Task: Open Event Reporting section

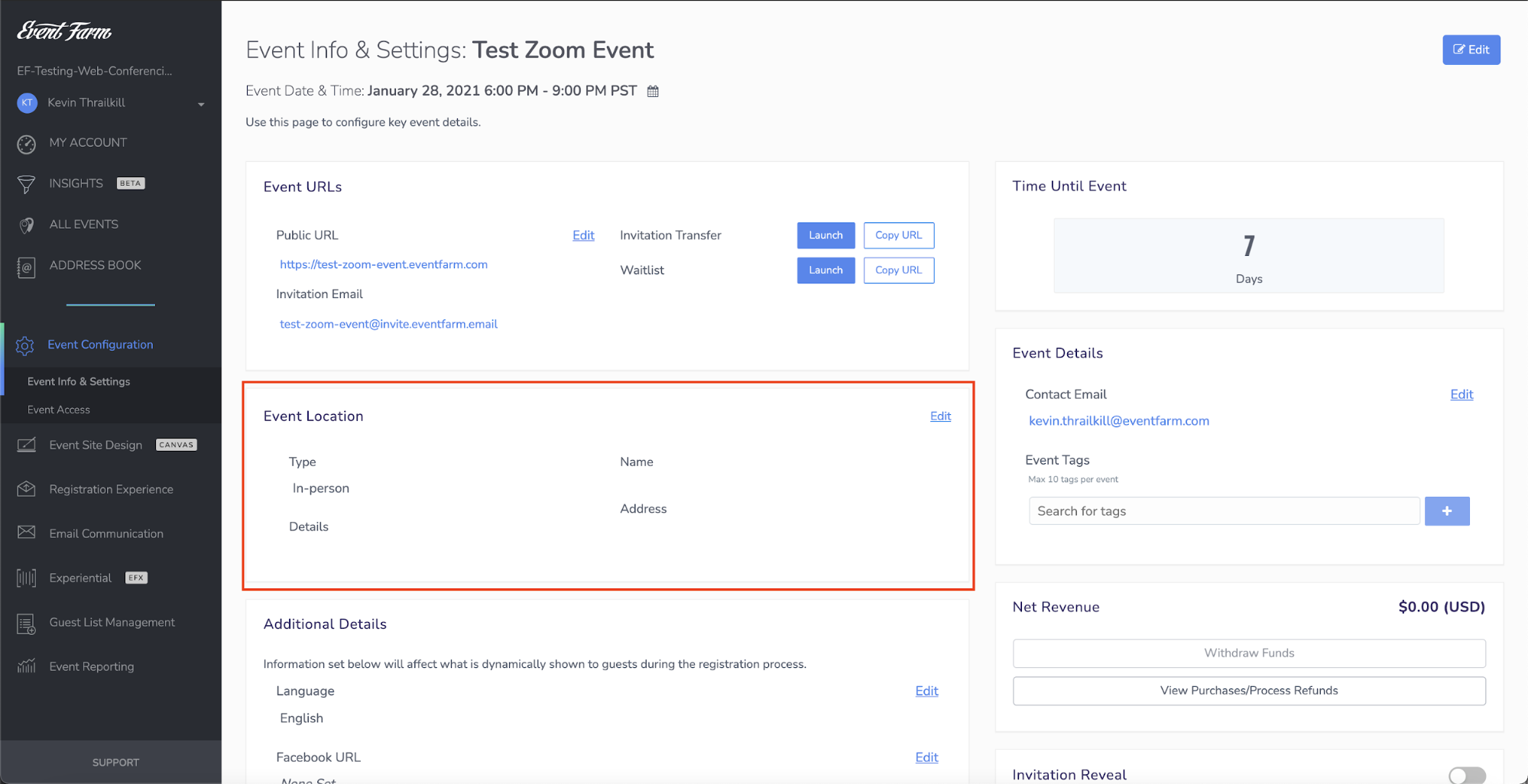Action: coord(92,666)
